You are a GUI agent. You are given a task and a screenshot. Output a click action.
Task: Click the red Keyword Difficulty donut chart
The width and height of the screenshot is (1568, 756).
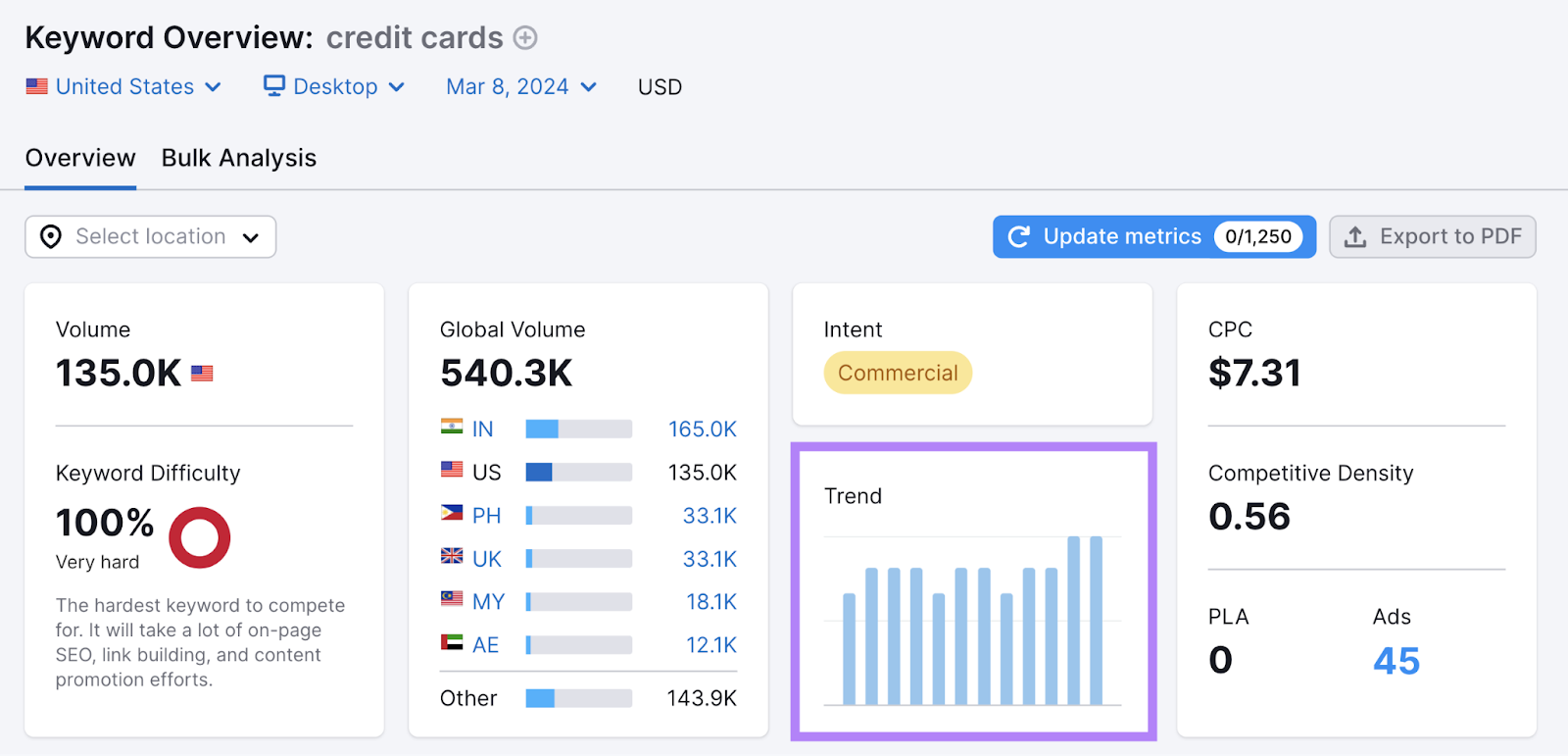(200, 537)
